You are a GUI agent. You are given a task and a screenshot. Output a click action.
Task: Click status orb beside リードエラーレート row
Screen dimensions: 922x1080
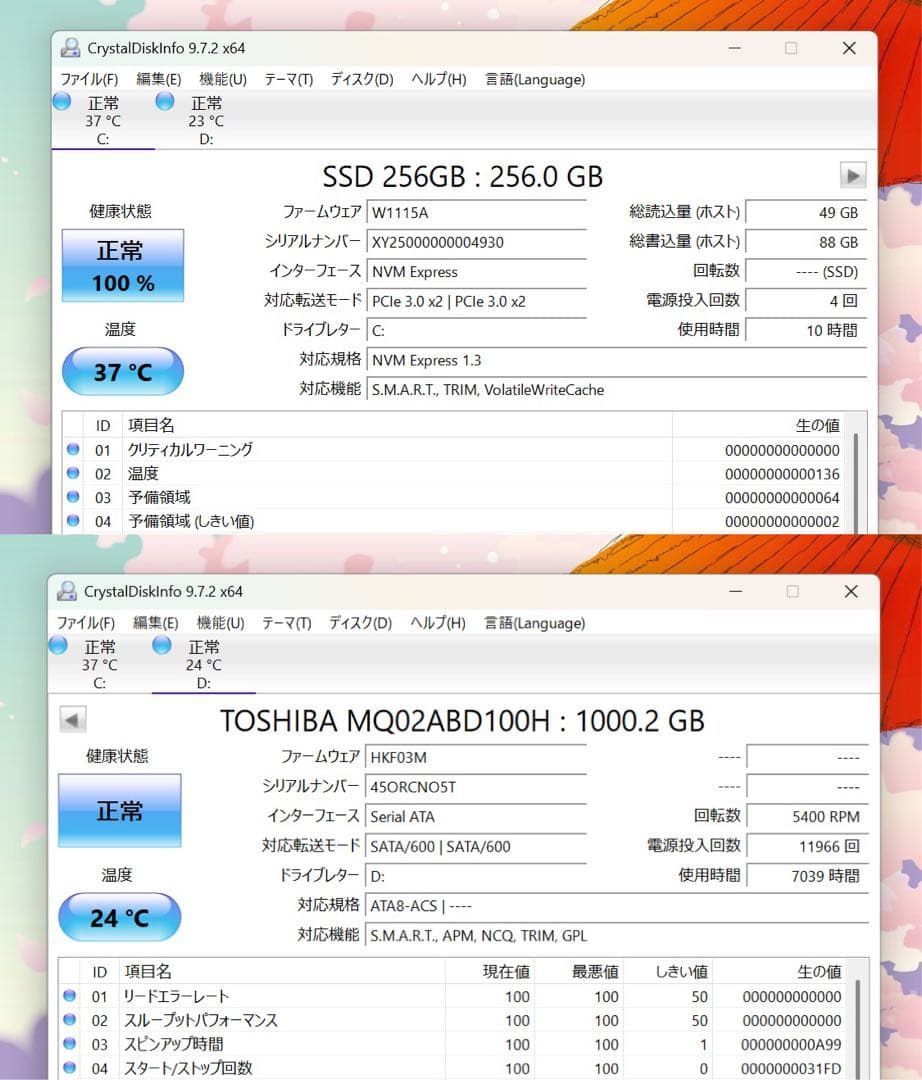point(70,996)
